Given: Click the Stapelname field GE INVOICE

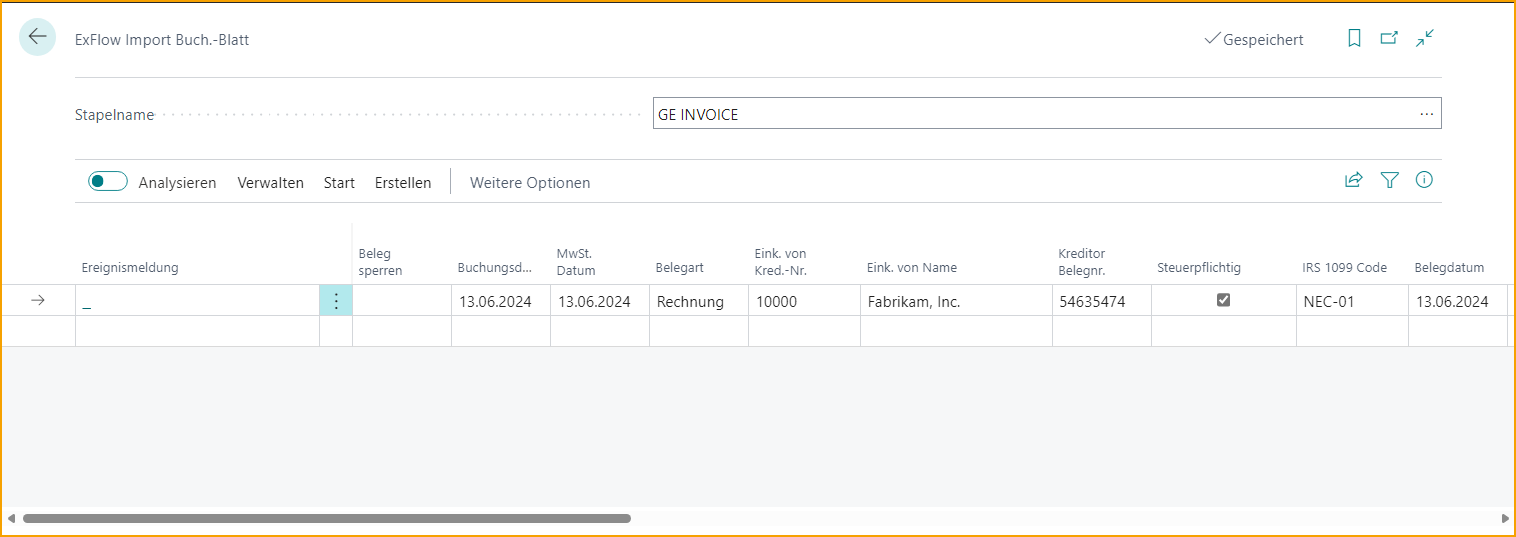Looking at the screenshot, I should point(1047,114).
